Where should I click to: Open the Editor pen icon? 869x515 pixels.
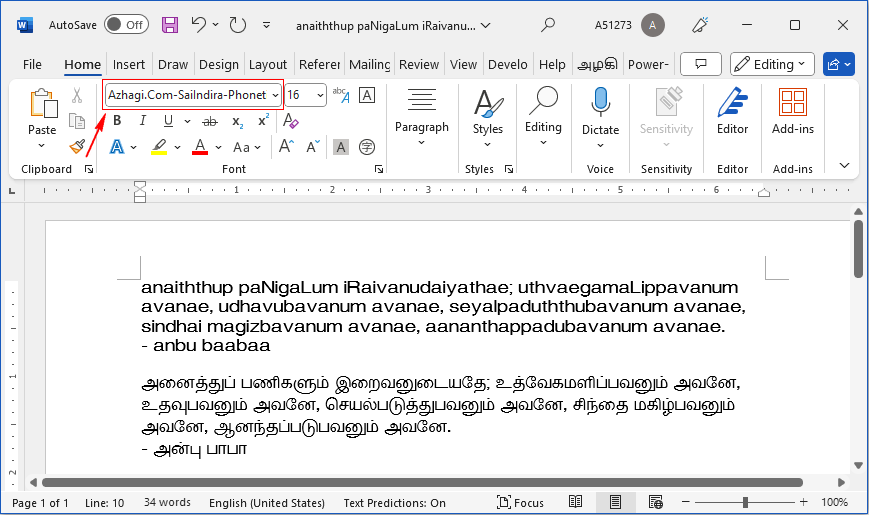(x=732, y=103)
